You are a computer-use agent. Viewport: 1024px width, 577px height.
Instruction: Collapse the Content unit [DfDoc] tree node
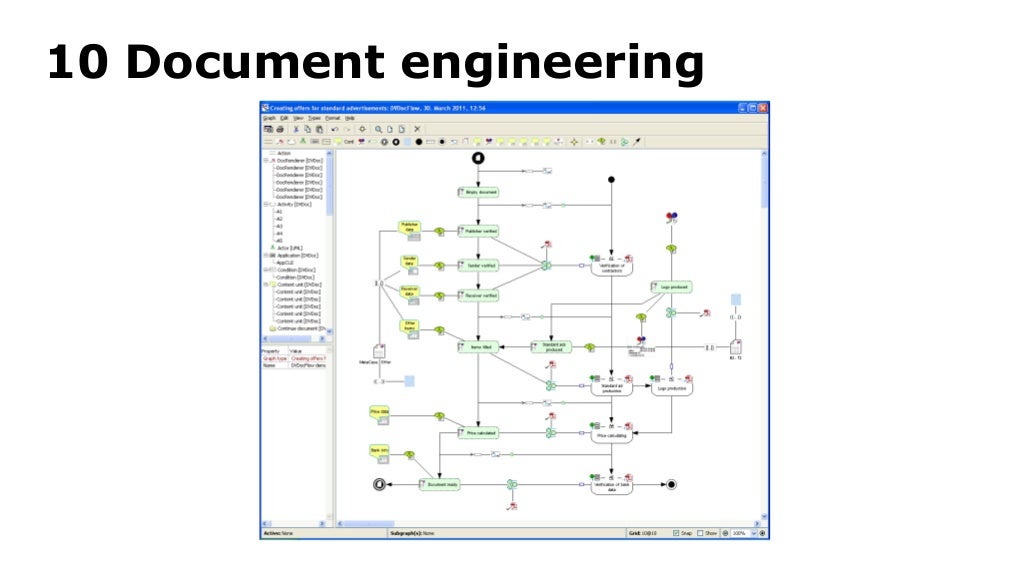click(x=266, y=284)
